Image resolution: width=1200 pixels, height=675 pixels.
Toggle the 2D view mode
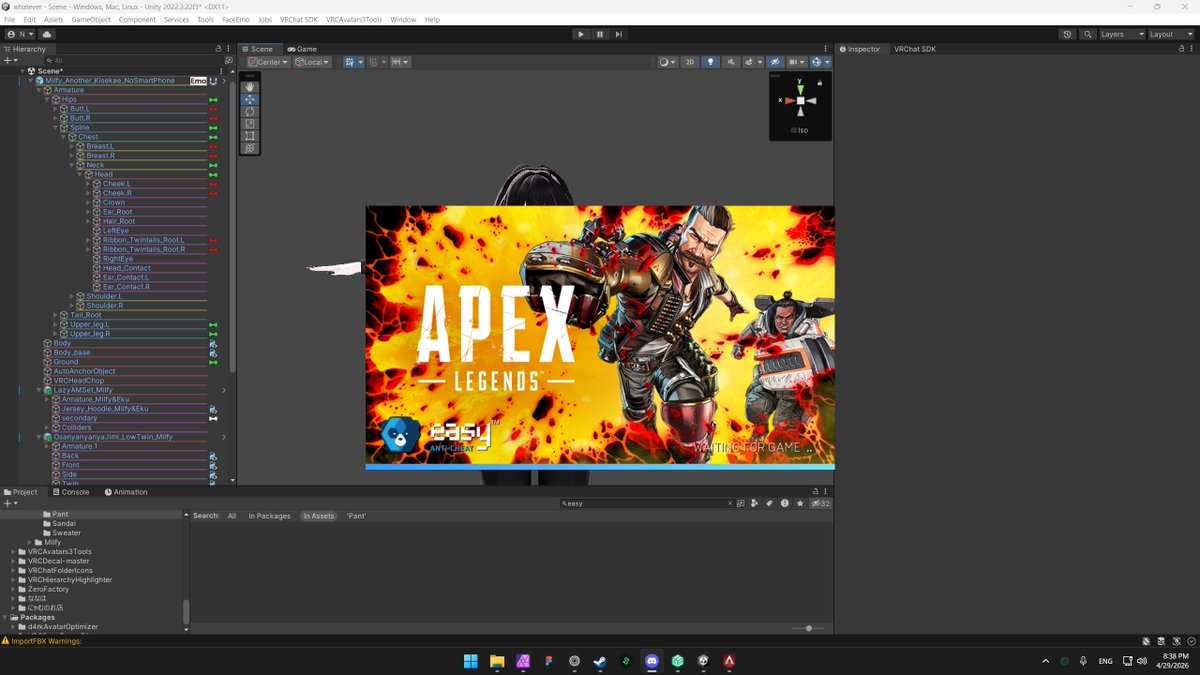pos(690,62)
